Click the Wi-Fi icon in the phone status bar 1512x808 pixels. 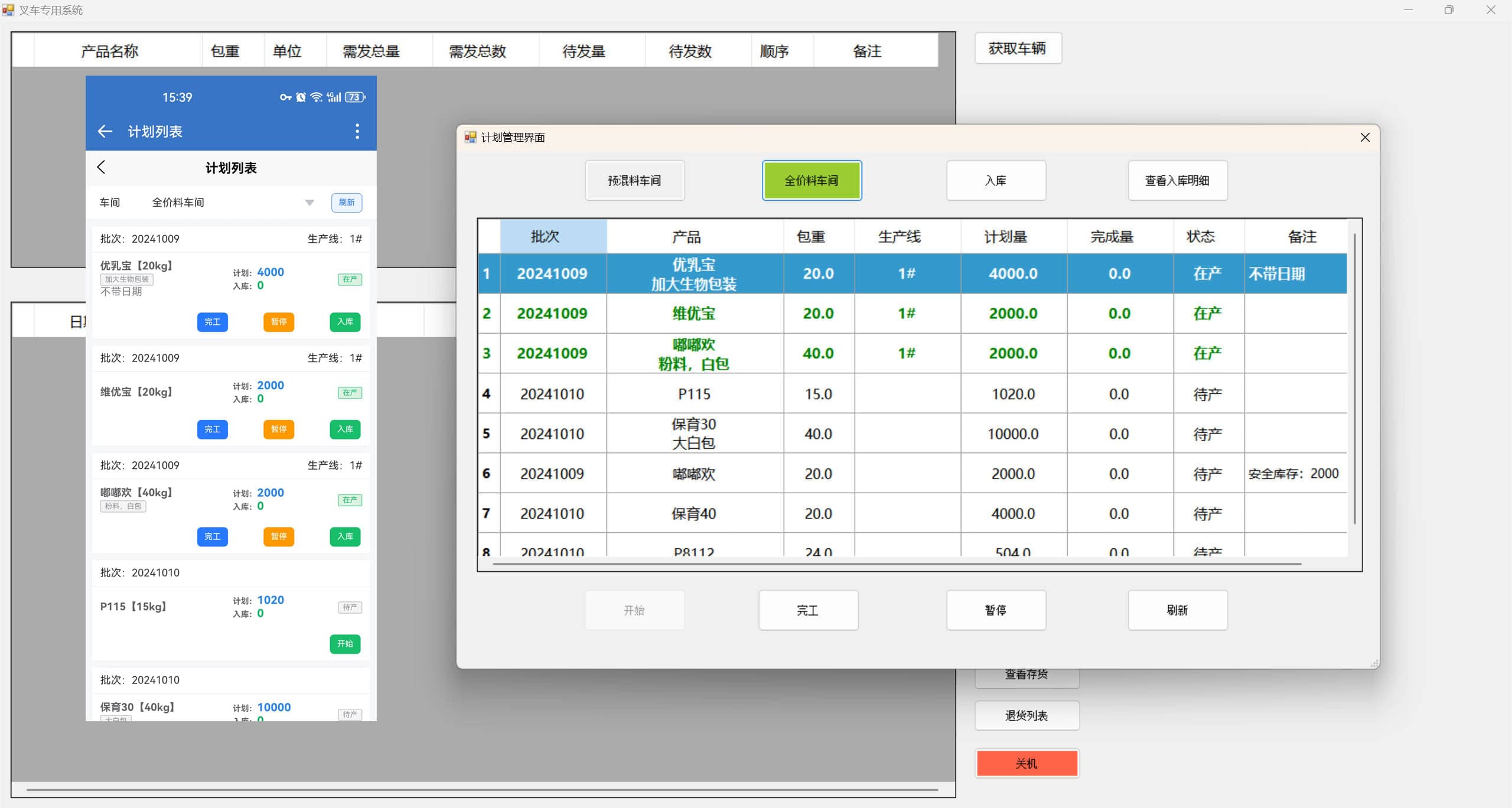pyautogui.click(x=317, y=97)
